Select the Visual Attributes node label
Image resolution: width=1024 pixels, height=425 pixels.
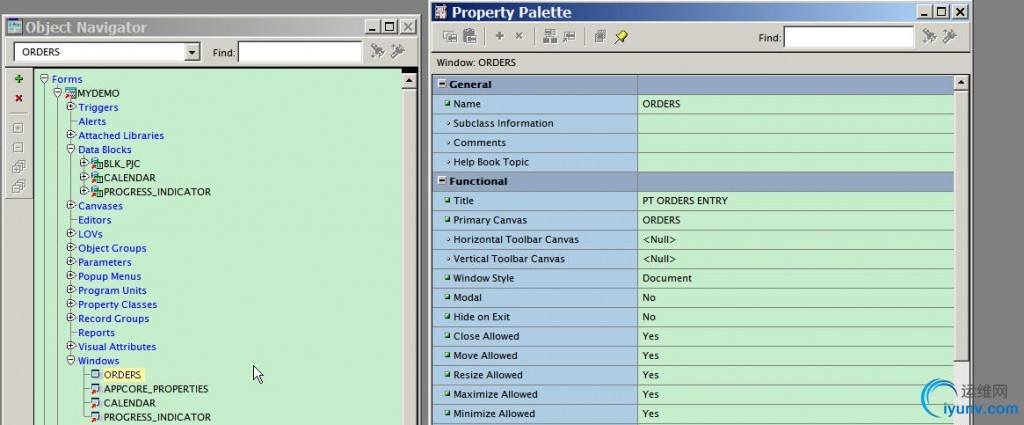pos(117,347)
